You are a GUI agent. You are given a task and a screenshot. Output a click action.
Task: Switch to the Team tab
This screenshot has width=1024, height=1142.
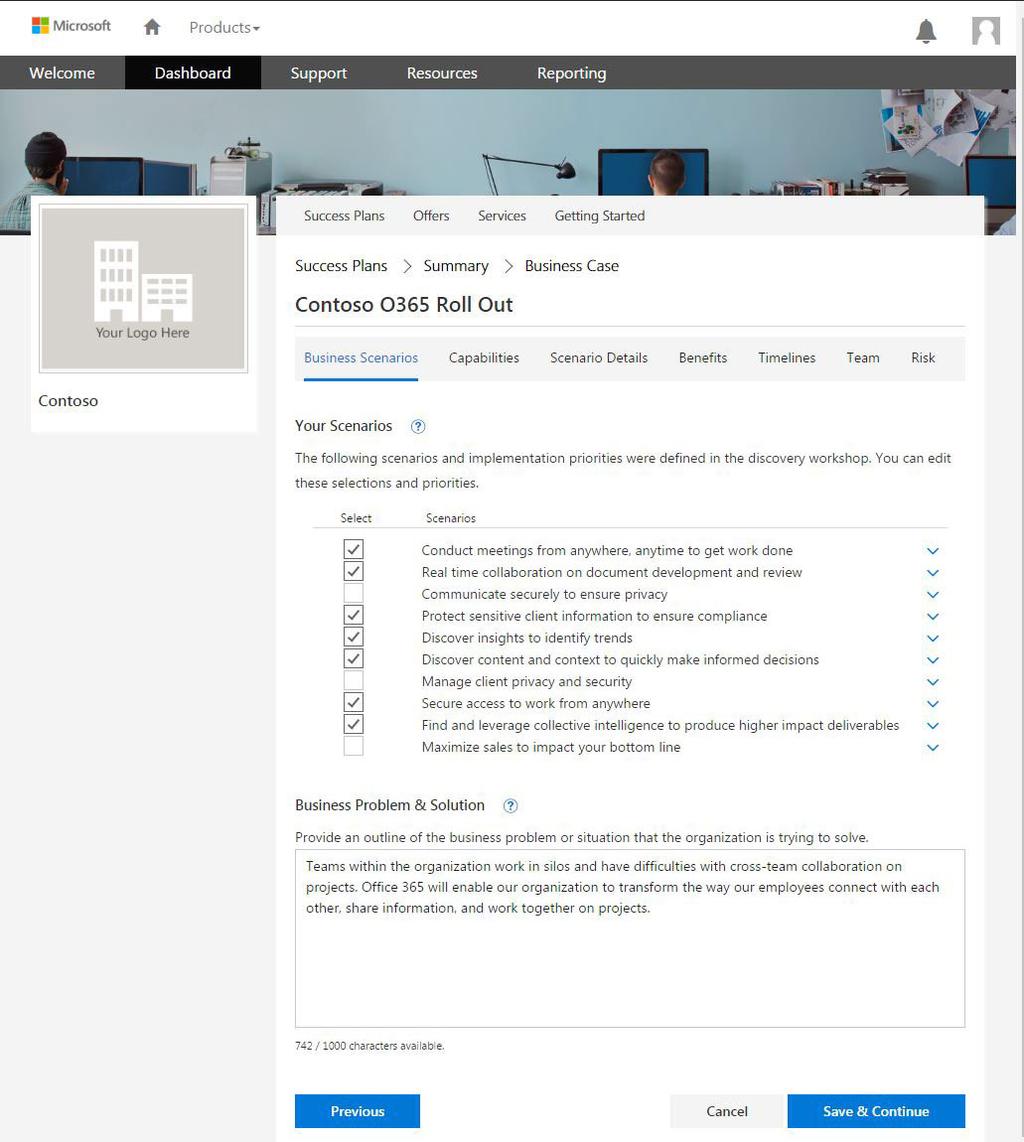[x=863, y=358]
